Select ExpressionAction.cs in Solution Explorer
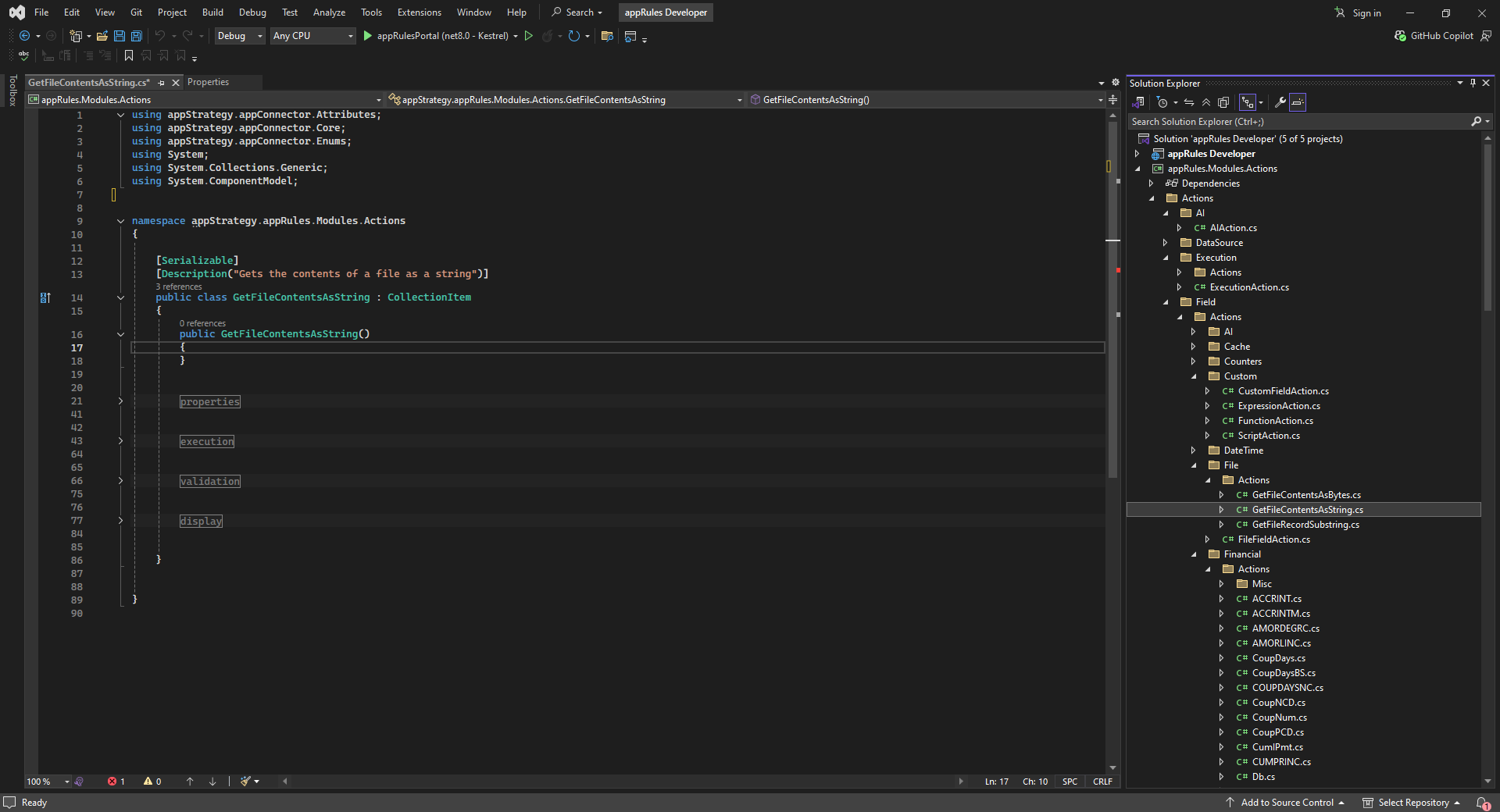 (1279, 406)
